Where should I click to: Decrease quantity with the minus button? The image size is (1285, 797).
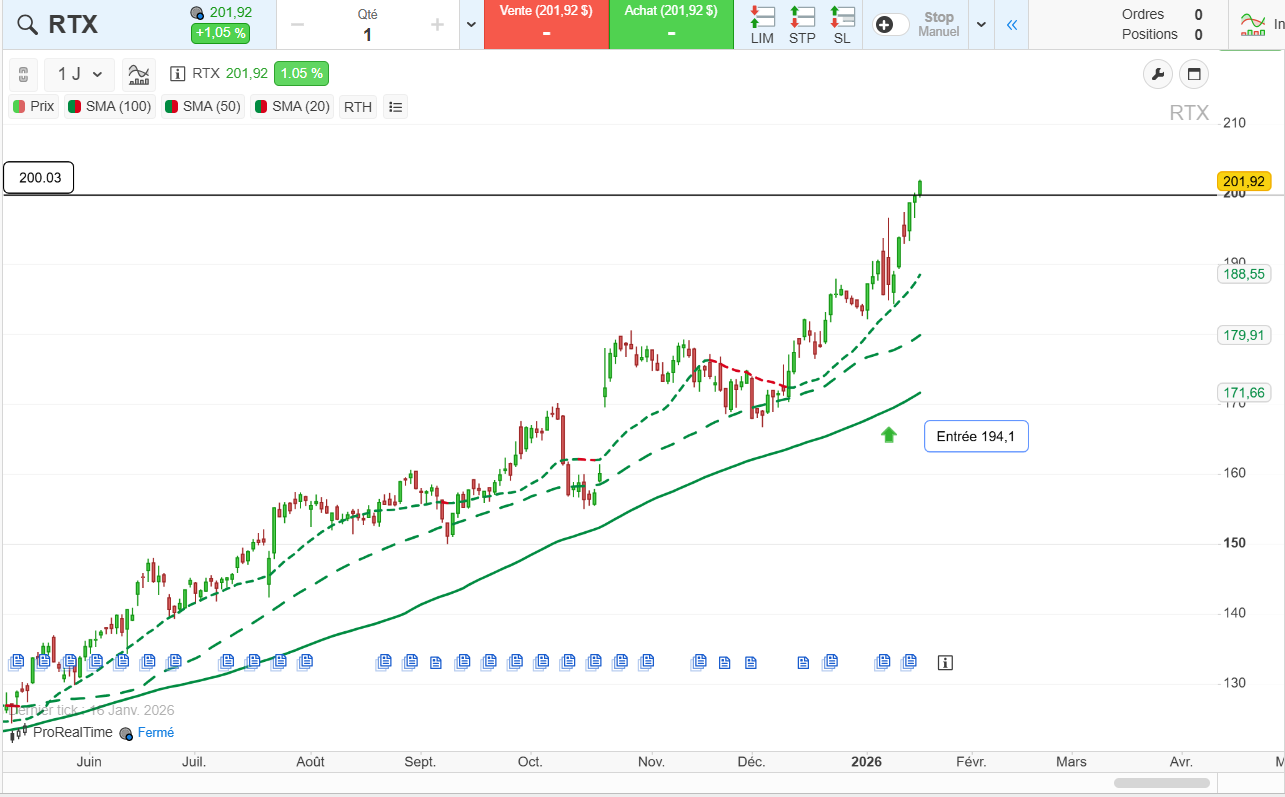tap(297, 25)
